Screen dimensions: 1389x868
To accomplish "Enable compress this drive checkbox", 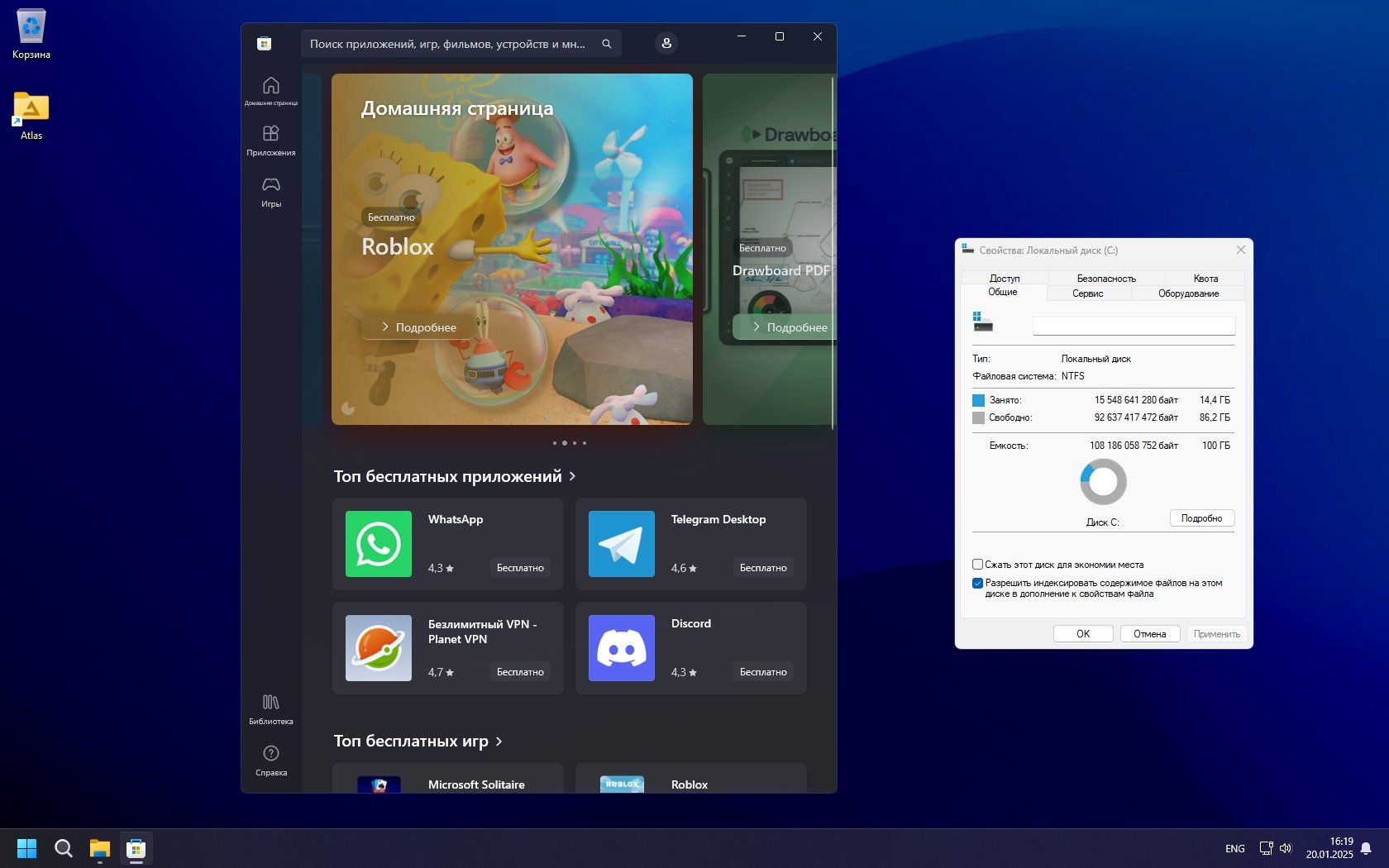I will (x=977, y=565).
